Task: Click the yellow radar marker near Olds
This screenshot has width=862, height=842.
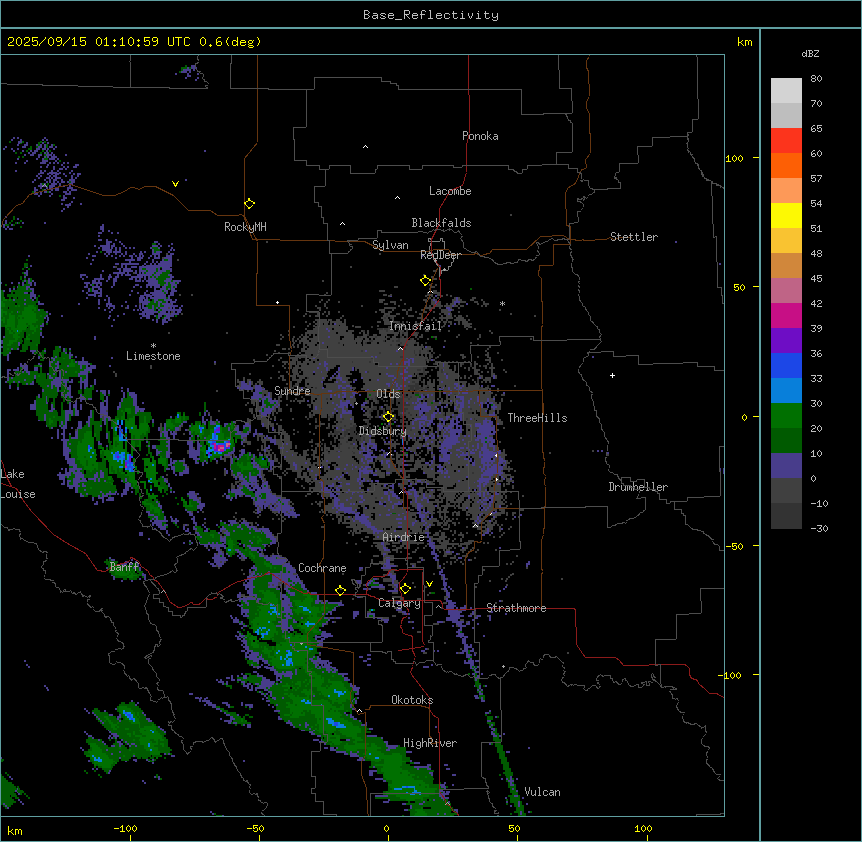Action: tap(388, 416)
